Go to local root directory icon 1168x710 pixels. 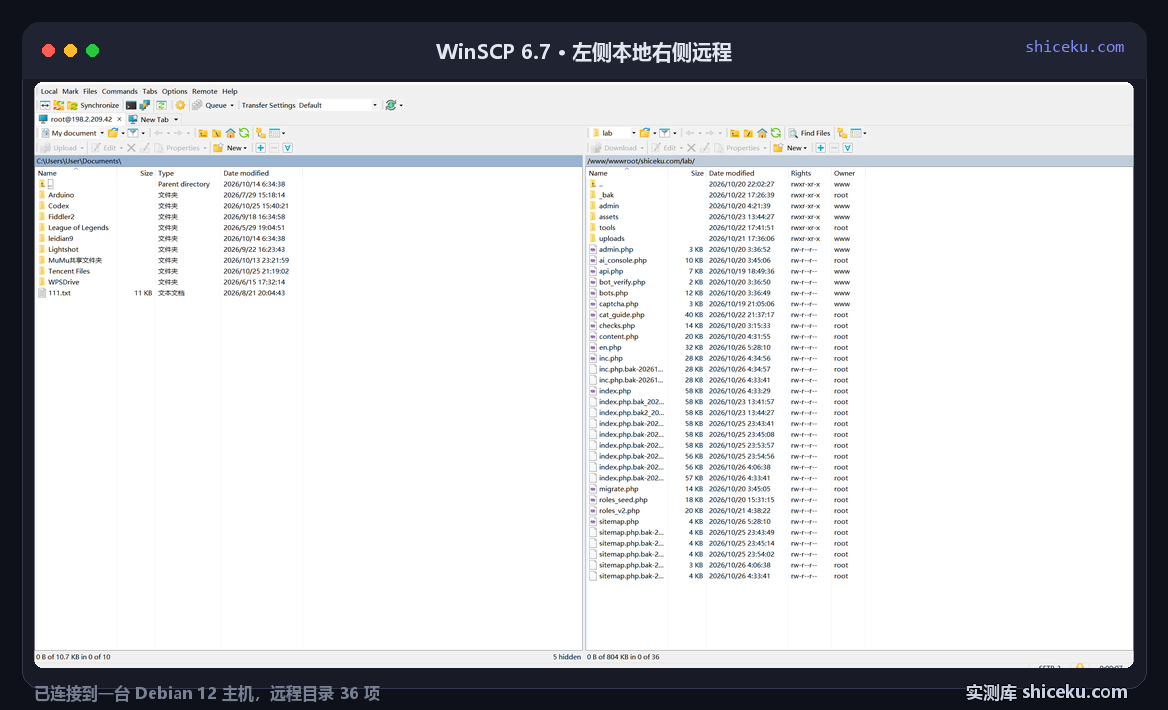[217, 133]
